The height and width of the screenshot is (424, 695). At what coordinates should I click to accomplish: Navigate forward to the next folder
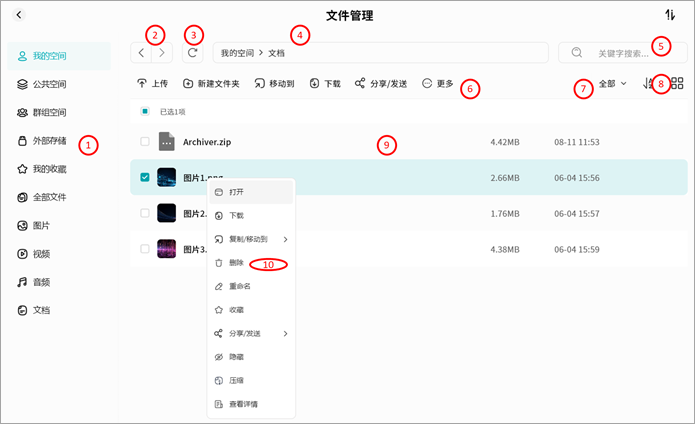[162, 52]
